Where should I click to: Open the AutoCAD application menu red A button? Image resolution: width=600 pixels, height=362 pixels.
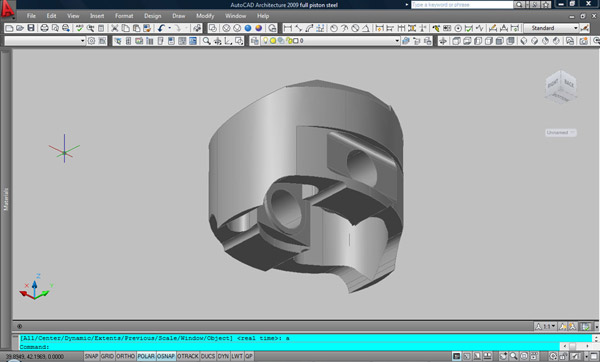click(x=8, y=9)
